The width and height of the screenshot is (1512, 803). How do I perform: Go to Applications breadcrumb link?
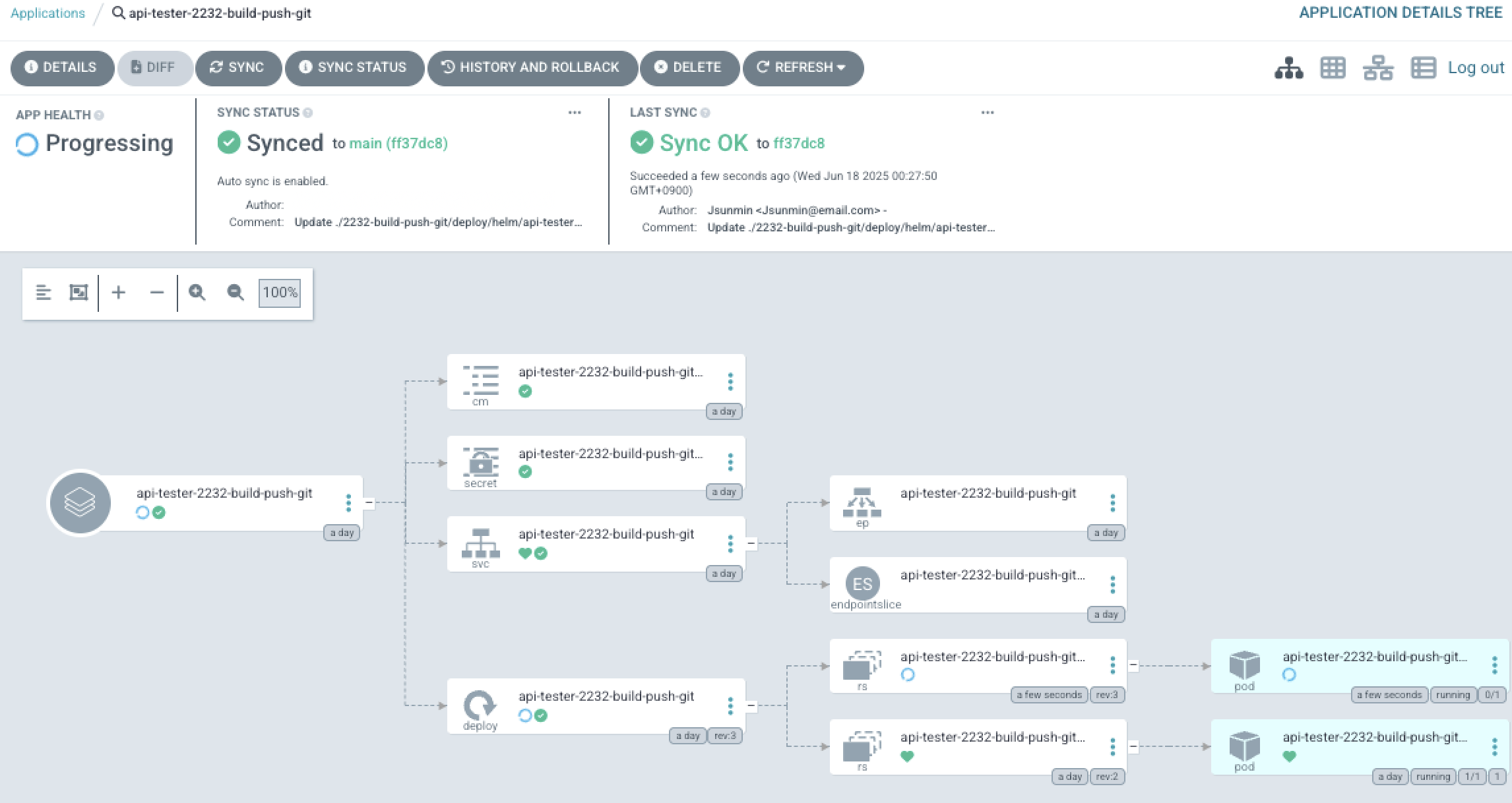47,13
